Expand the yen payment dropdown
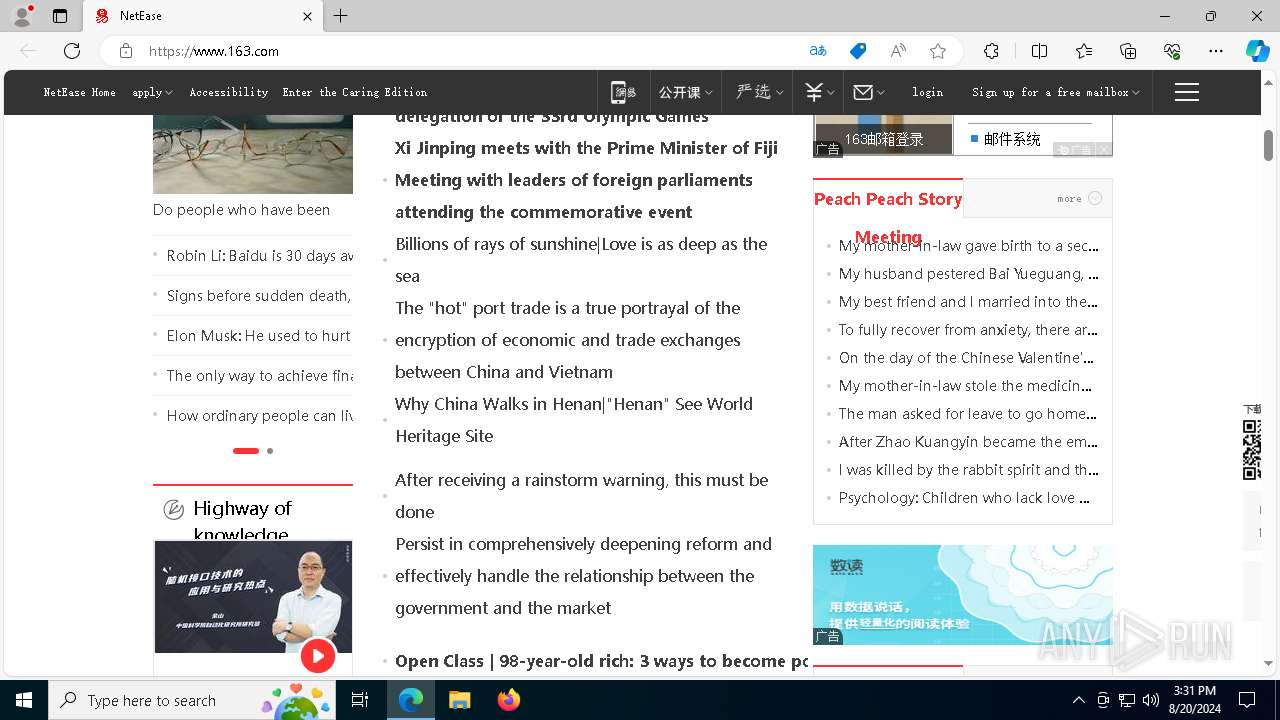Viewport: 1280px width, 720px height. tap(820, 92)
